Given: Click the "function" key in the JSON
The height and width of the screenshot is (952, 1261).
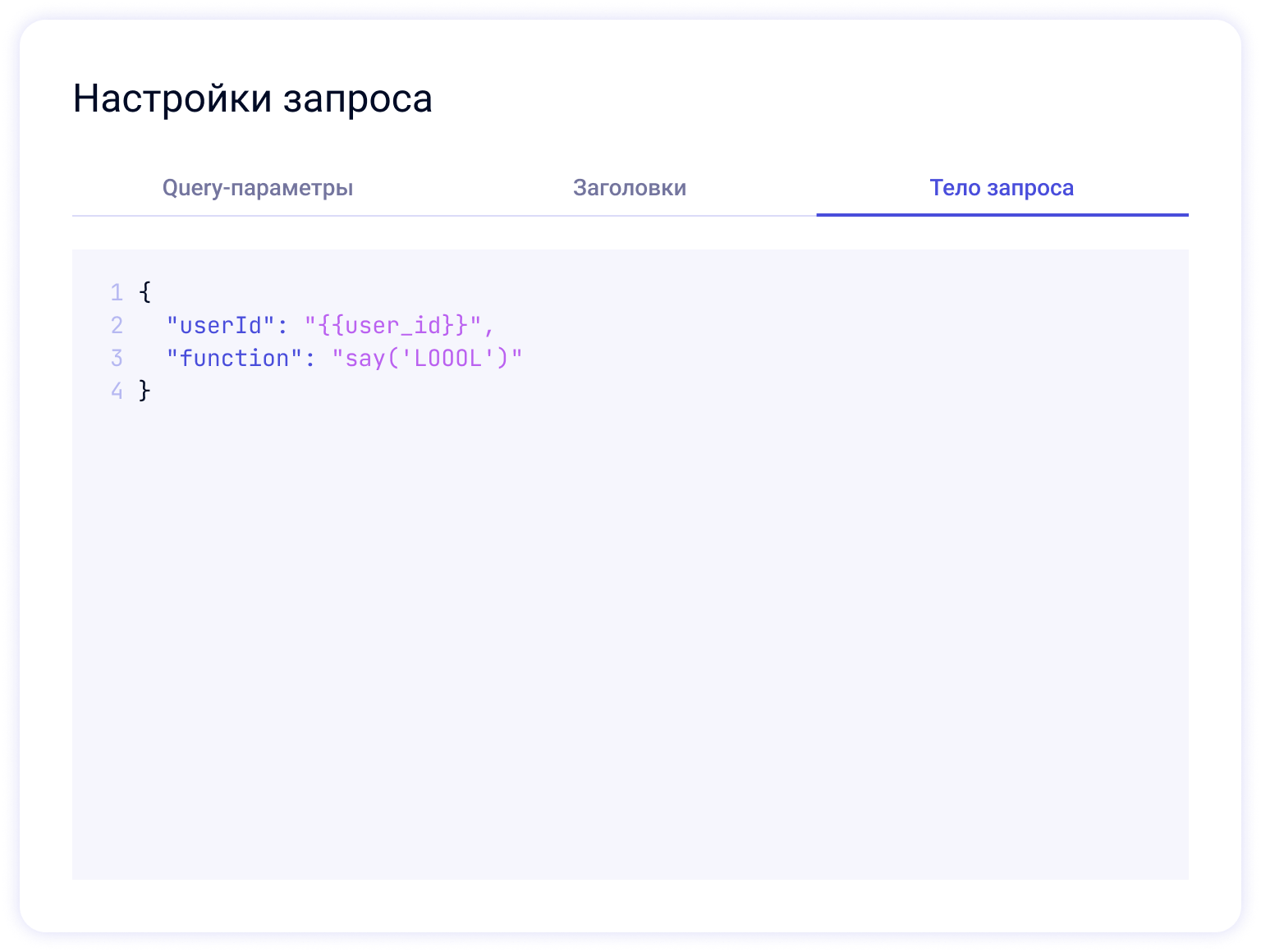Looking at the screenshot, I should 234,359.
